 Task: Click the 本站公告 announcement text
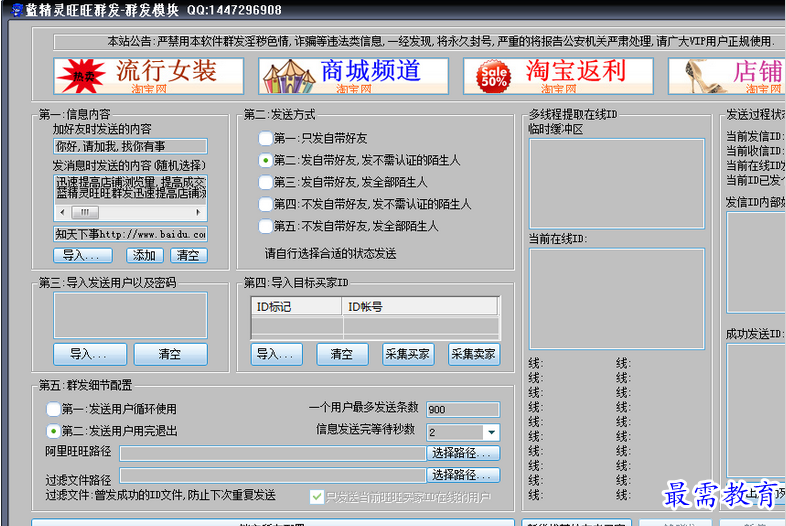[440, 42]
